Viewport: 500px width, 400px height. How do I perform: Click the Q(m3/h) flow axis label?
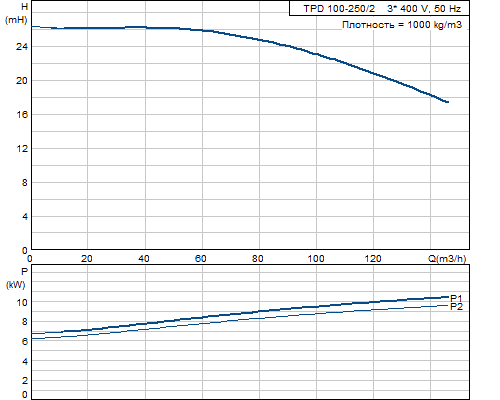447,258
